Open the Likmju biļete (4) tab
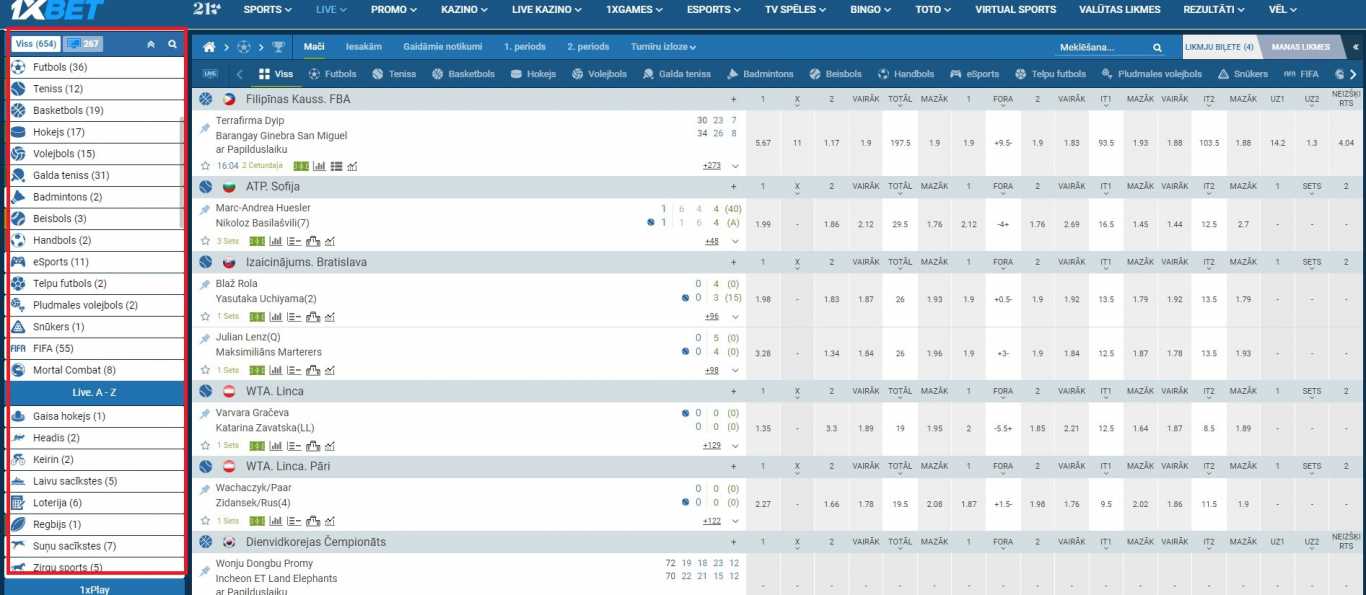 (1220, 47)
